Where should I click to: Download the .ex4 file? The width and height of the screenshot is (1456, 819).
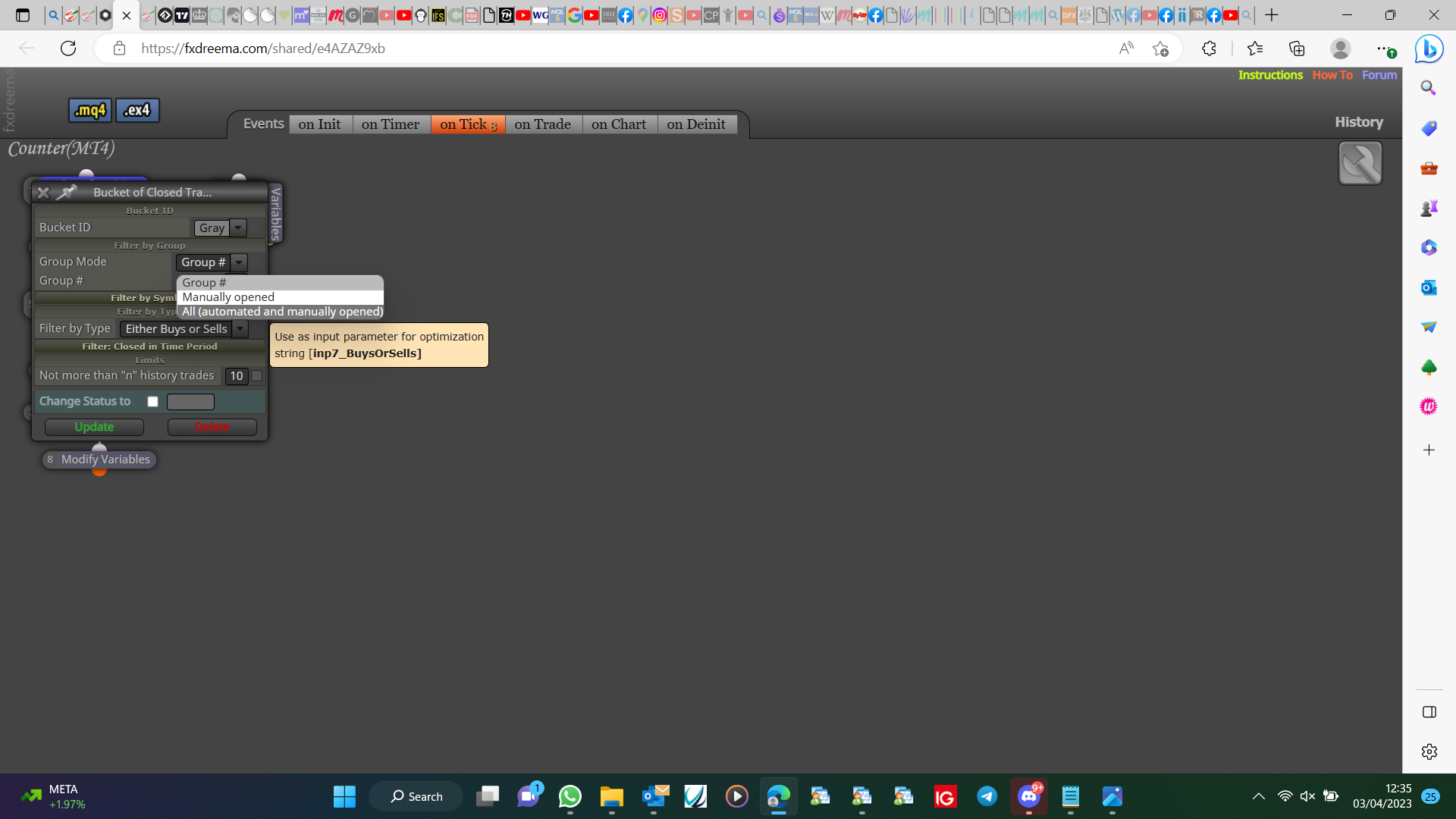[137, 111]
